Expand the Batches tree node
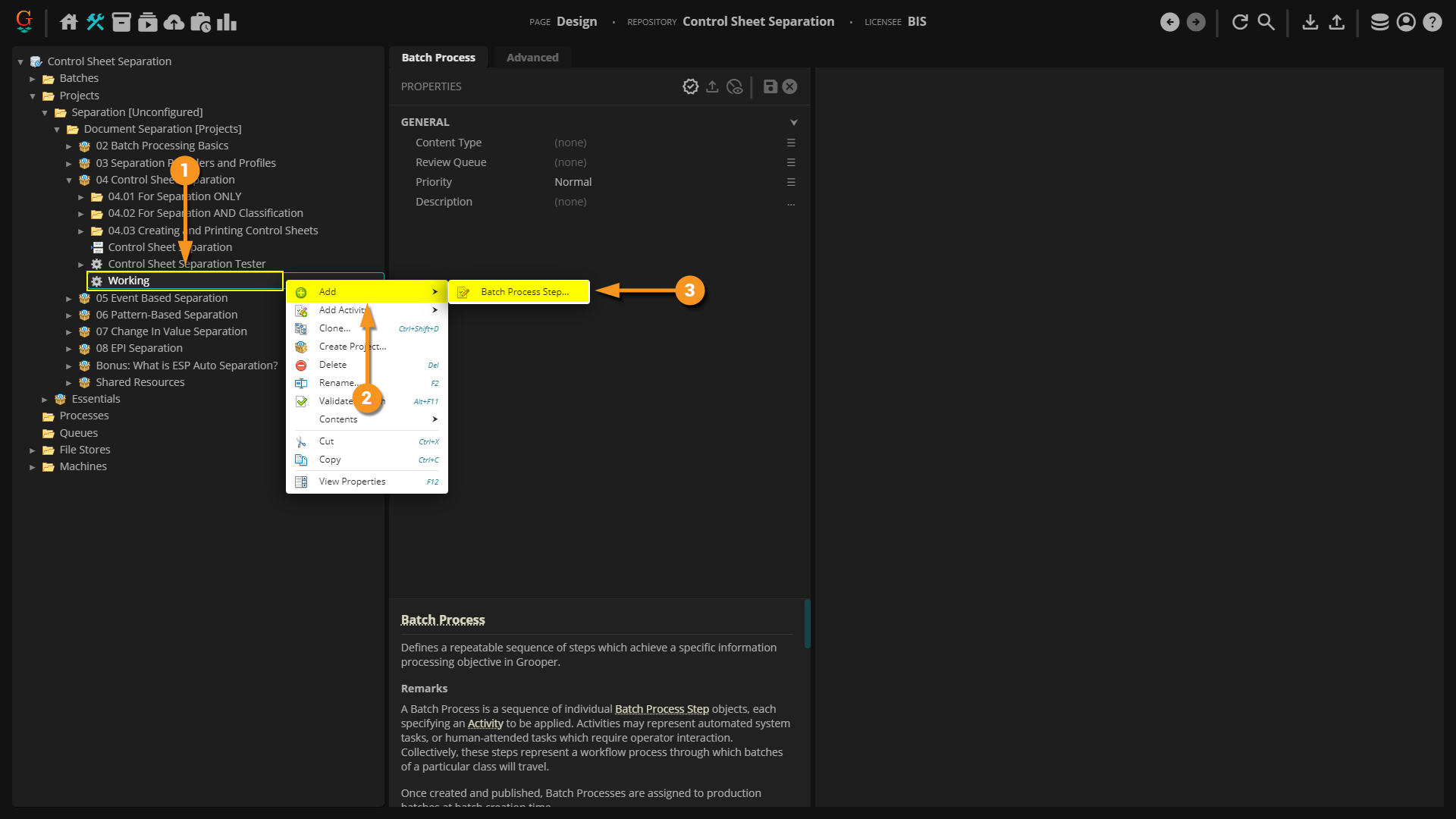Image resolution: width=1456 pixels, height=819 pixels. coord(33,79)
